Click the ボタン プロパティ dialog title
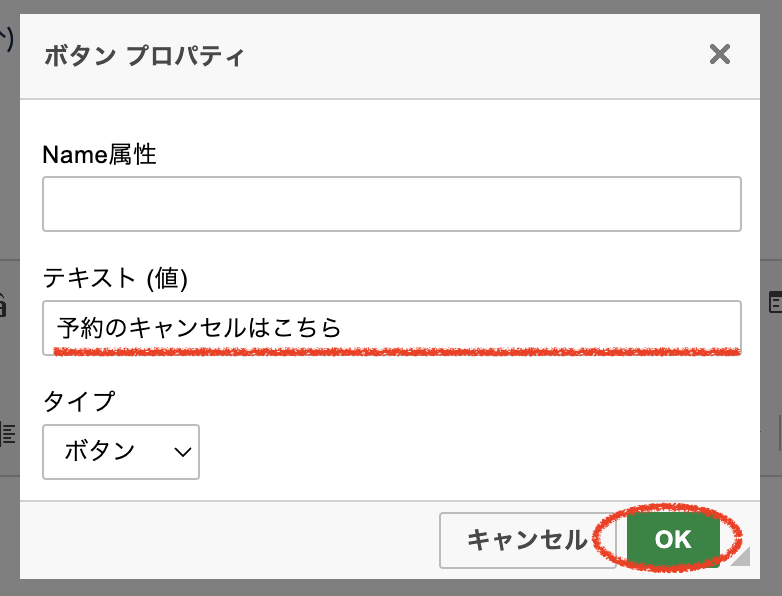The image size is (782, 596). tap(143, 55)
